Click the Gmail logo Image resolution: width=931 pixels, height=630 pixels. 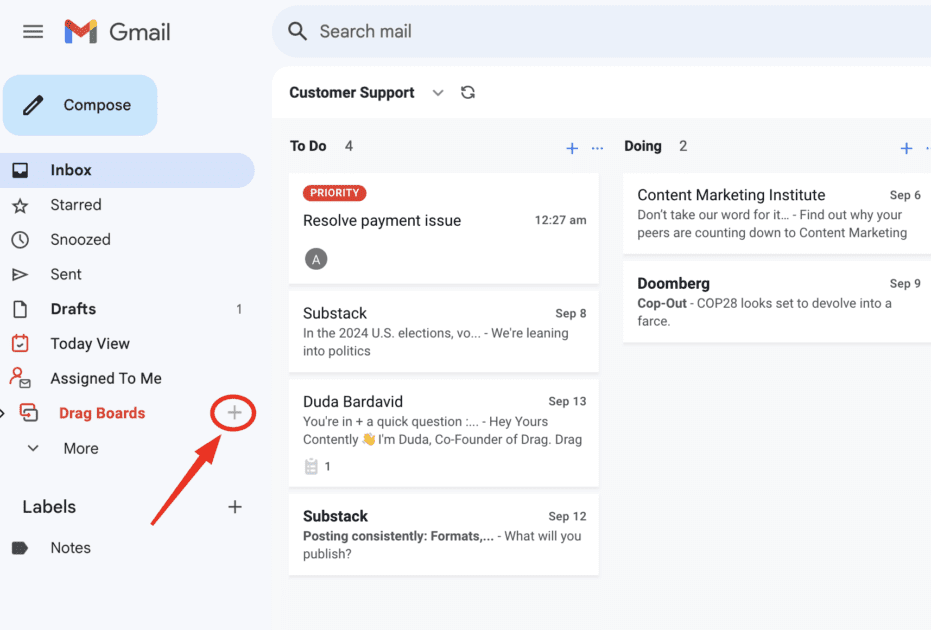118,31
